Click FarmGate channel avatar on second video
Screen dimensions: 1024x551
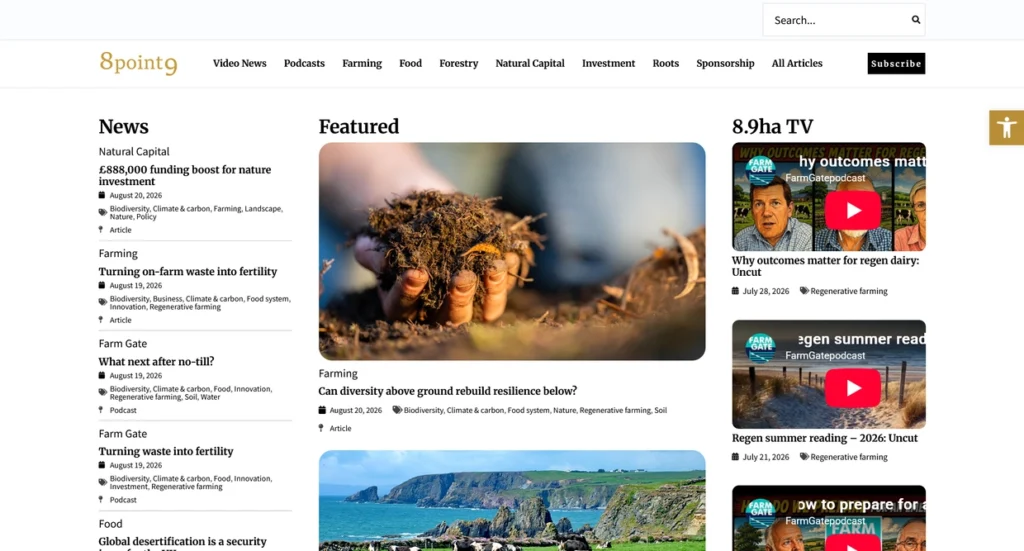coord(761,347)
